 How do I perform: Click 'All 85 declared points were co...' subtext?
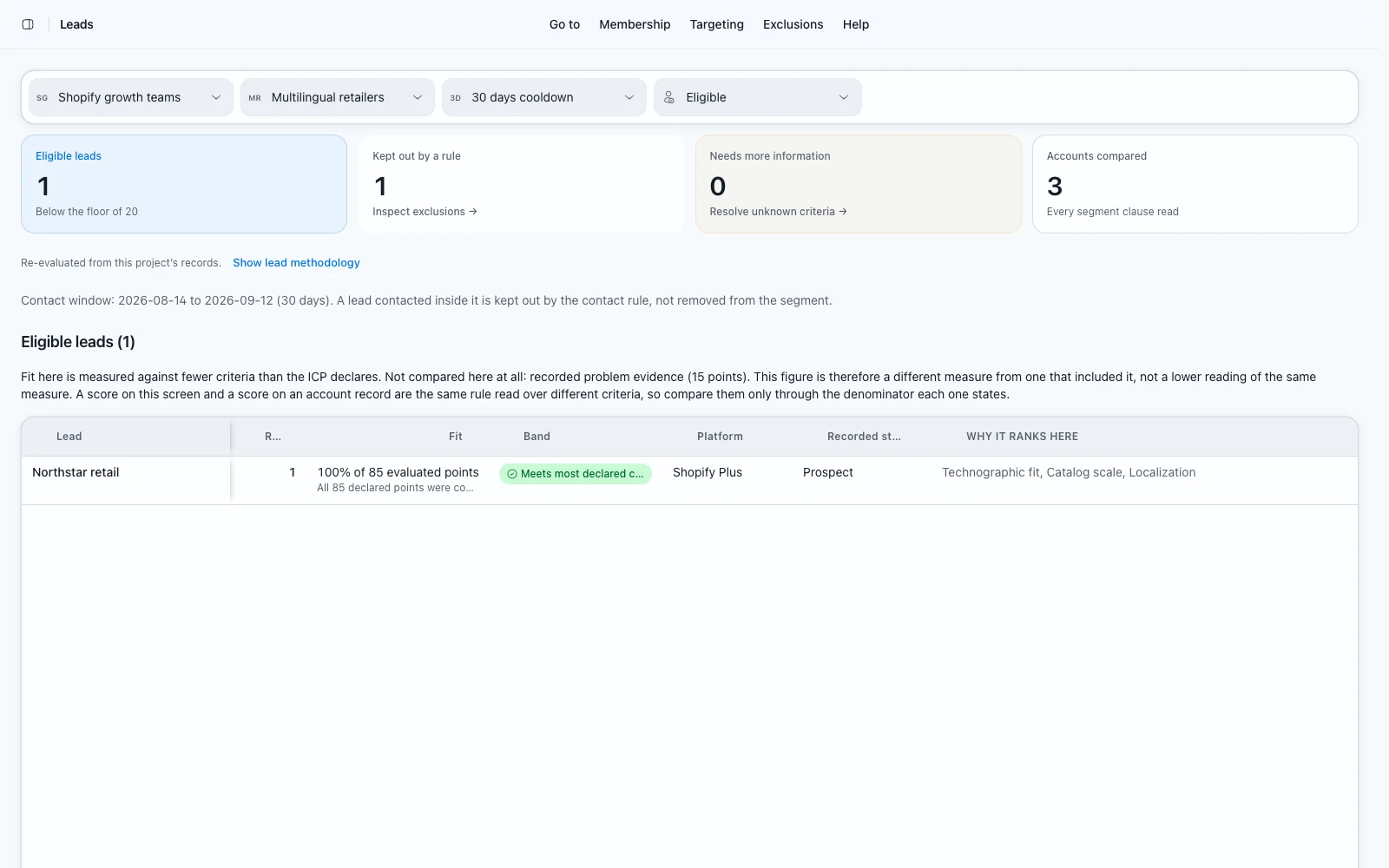(x=395, y=488)
